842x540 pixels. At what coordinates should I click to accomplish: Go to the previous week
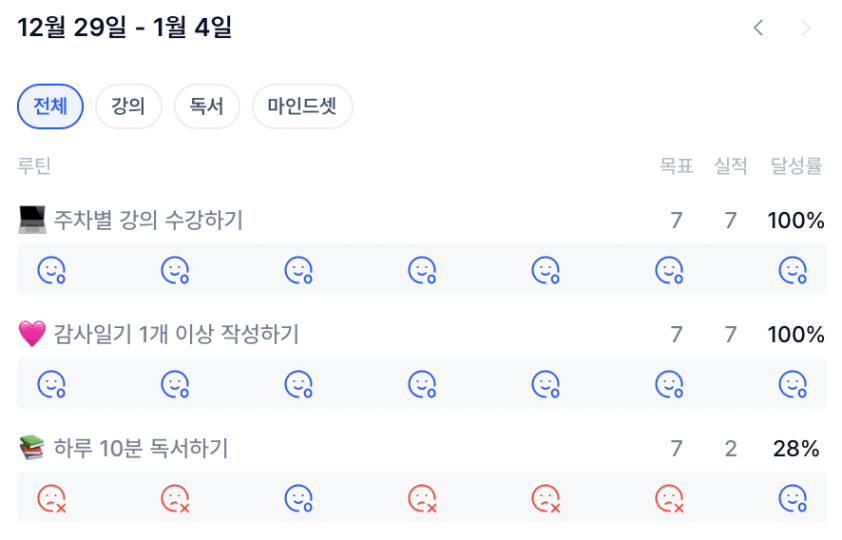coord(758,28)
